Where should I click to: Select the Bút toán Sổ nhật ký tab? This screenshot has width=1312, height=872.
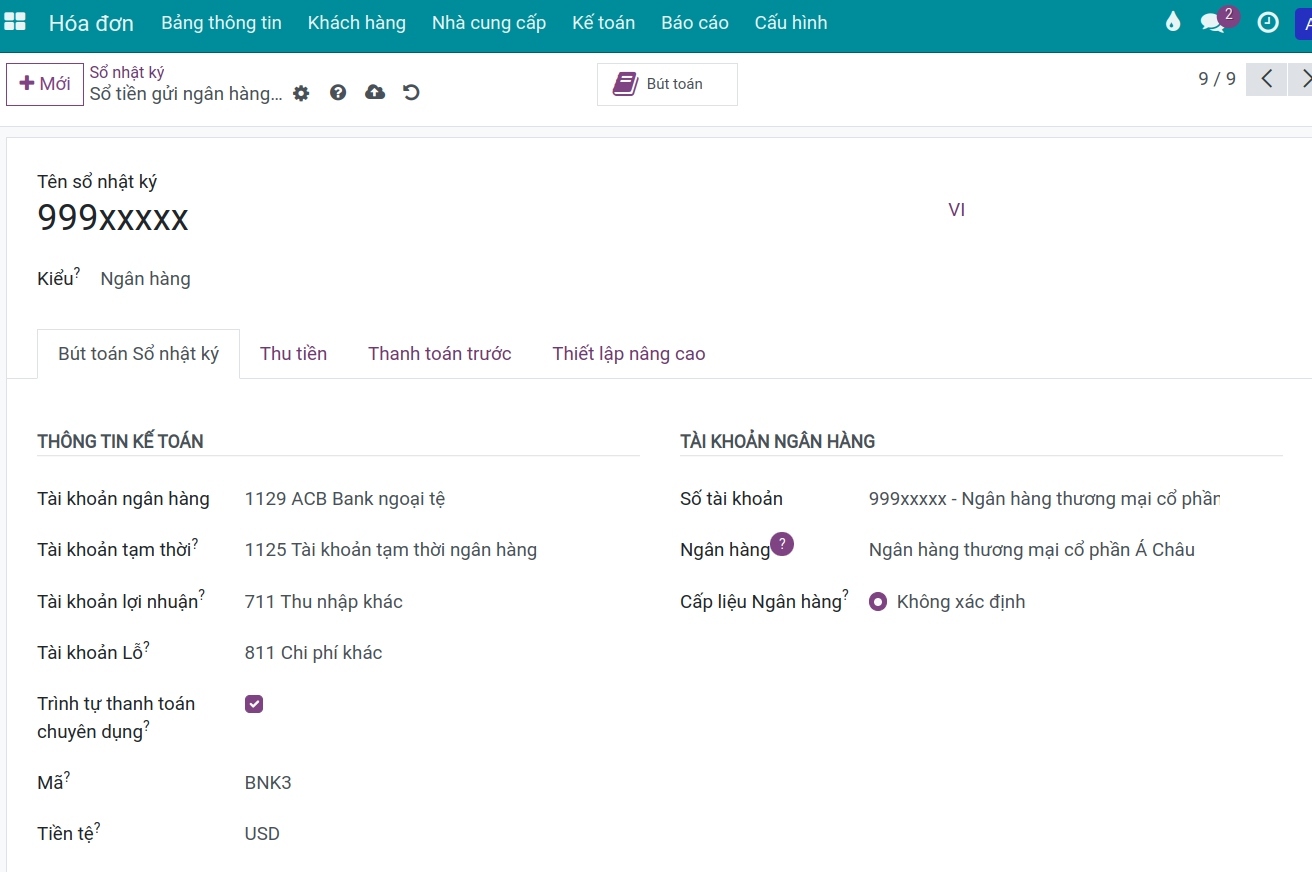(x=138, y=354)
